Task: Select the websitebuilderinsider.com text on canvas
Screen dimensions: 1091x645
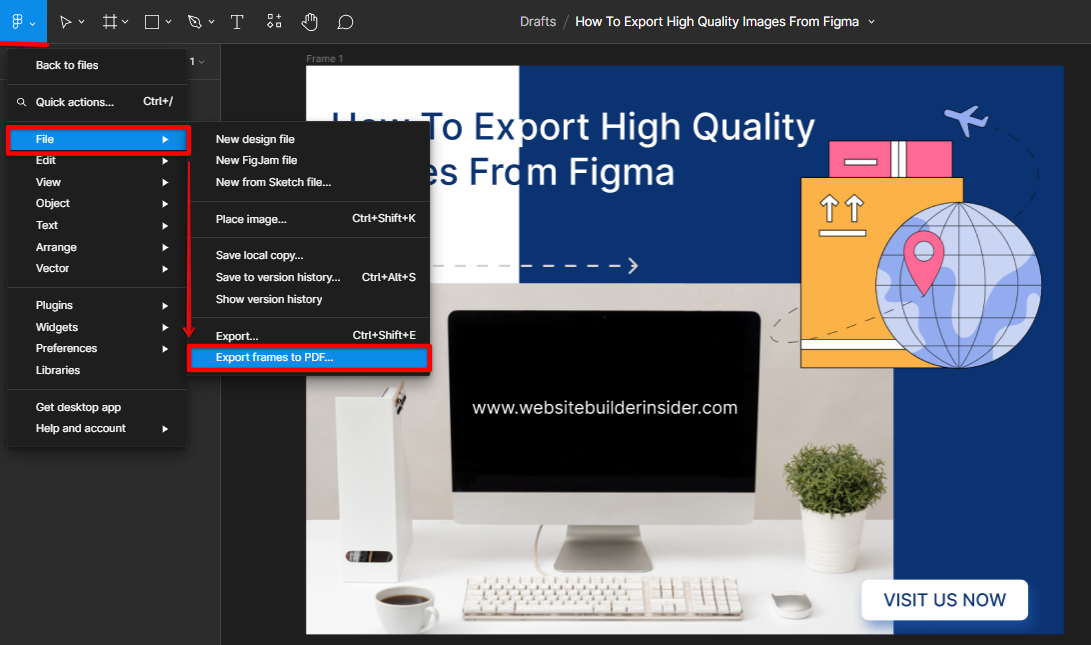Action: [x=605, y=408]
